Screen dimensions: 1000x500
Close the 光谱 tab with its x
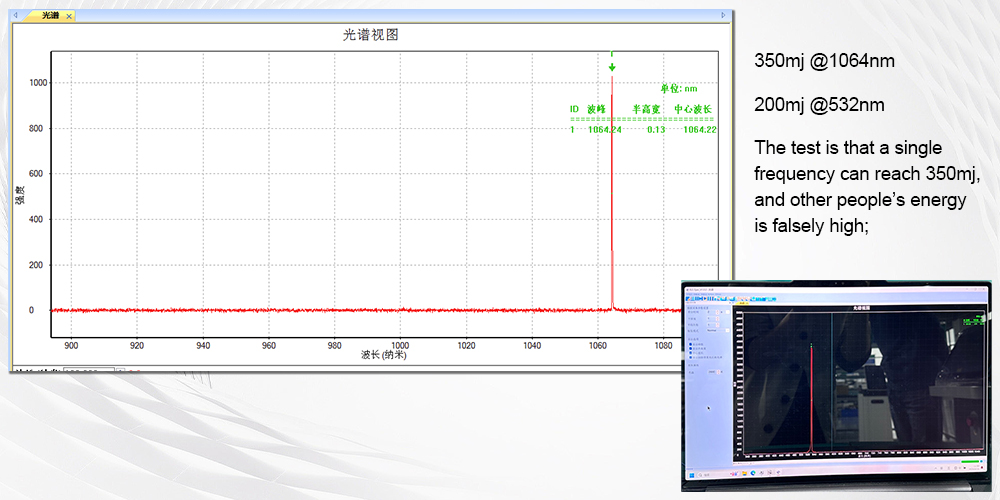click(x=69, y=16)
